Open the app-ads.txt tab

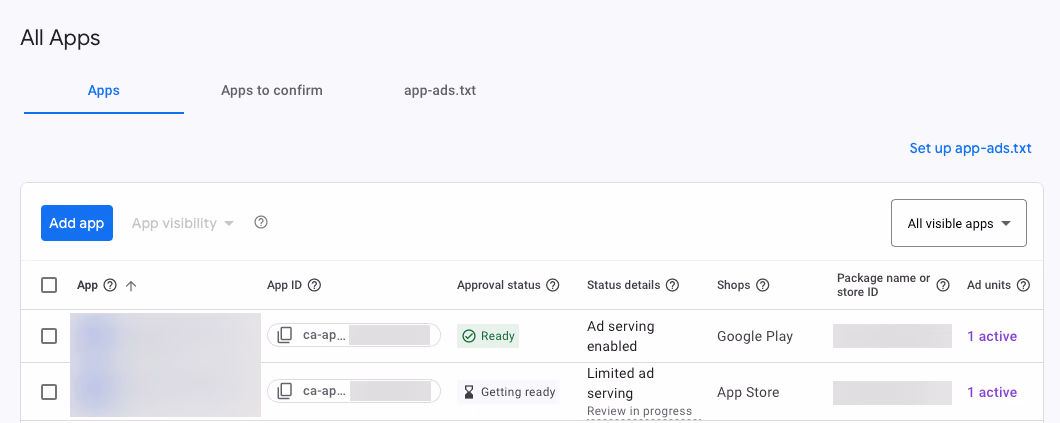click(x=440, y=91)
